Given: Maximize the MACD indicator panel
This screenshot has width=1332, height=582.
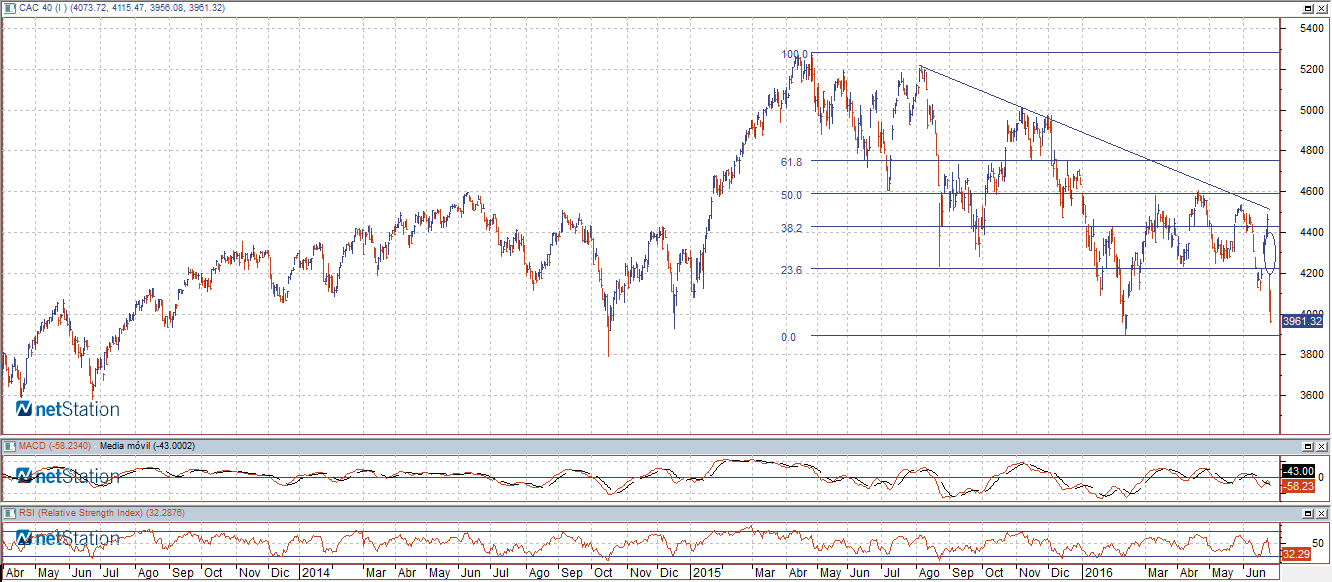Looking at the screenshot, I should coord(1307,445).
